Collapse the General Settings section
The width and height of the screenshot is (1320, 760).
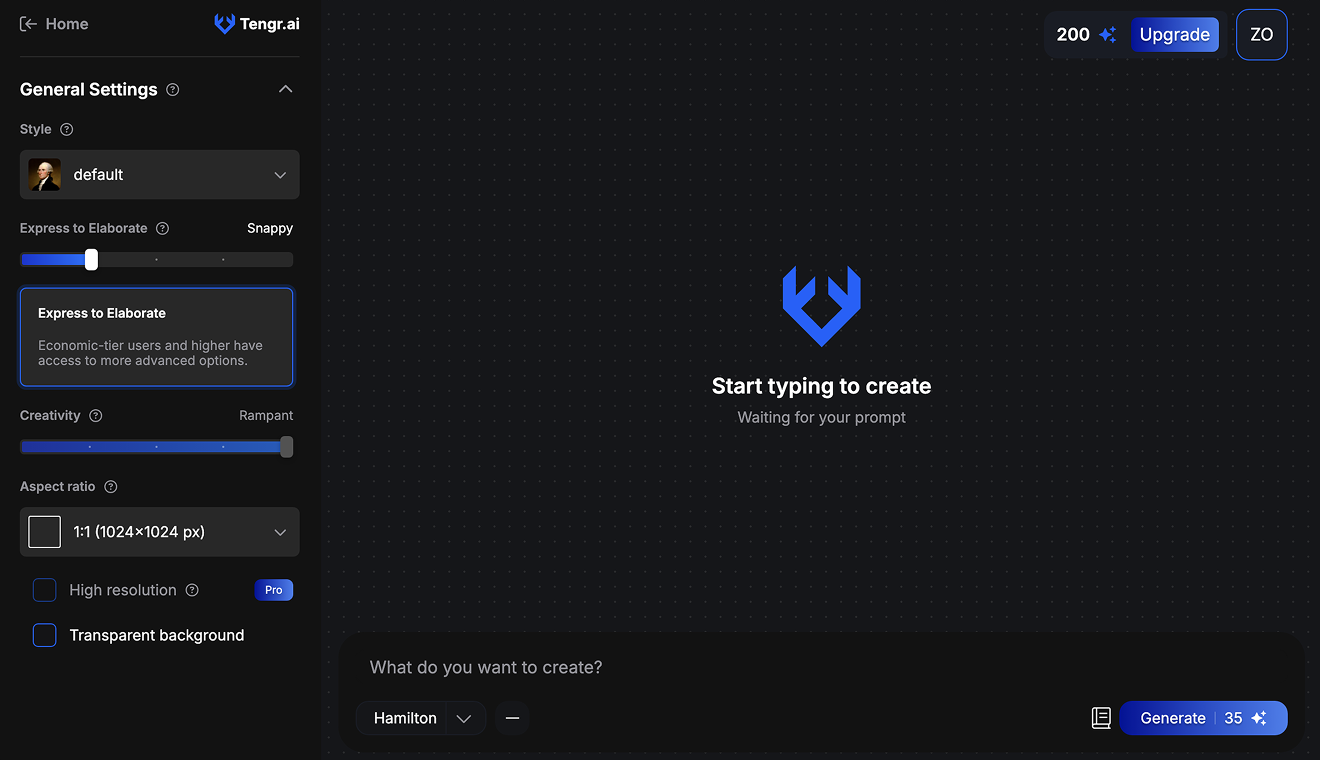pyautogui.click(x=285, y=89)
